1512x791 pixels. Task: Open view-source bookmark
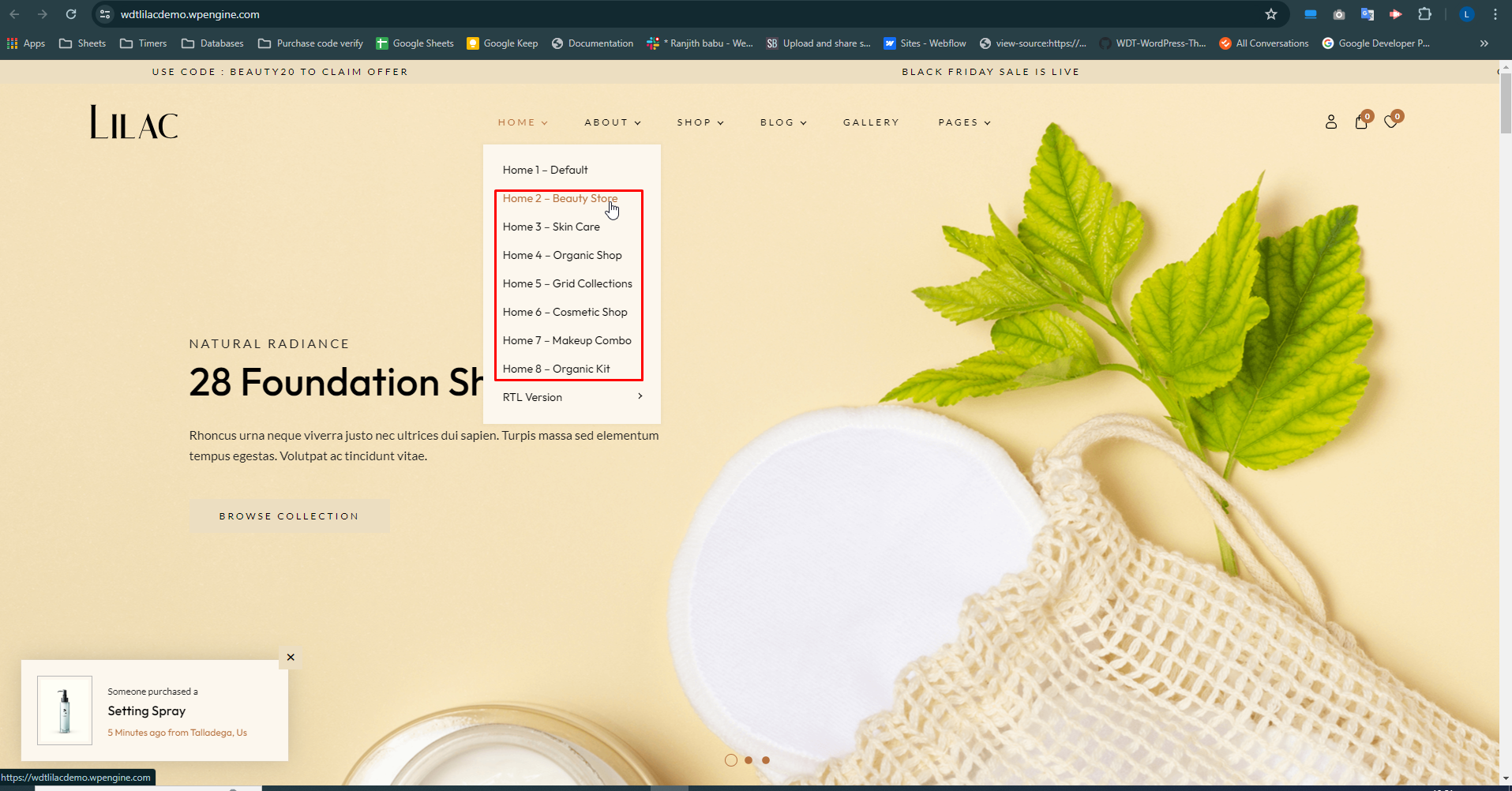click(1033, 43)
